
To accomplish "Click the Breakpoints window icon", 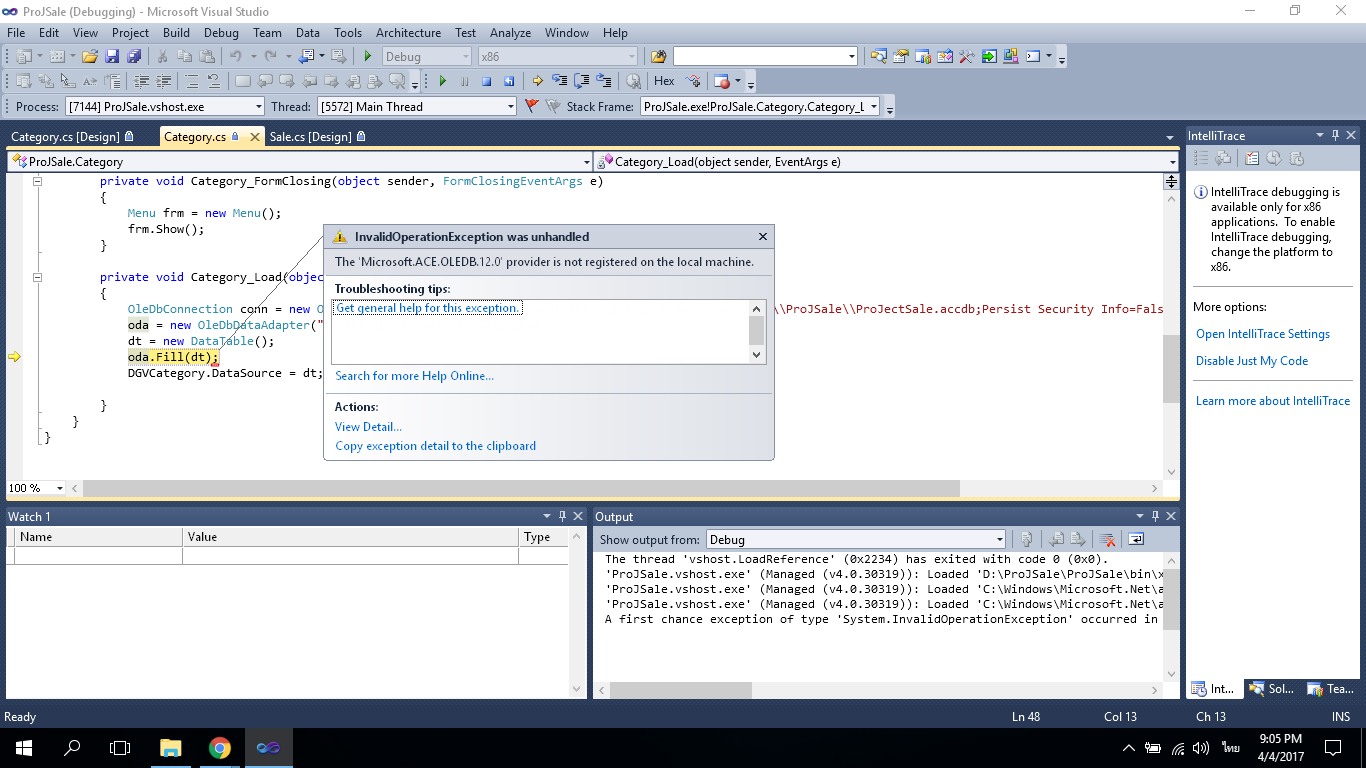I will (722, 81).
